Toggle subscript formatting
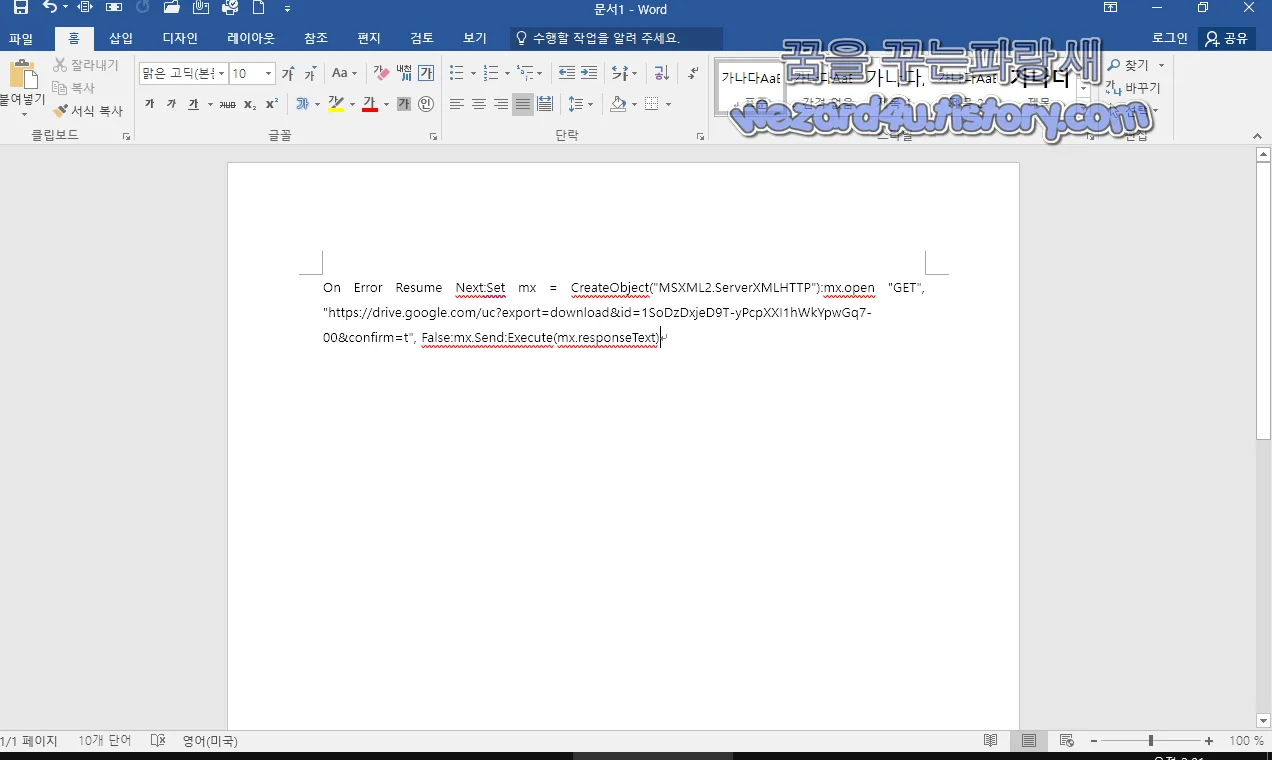 point(250,104)
